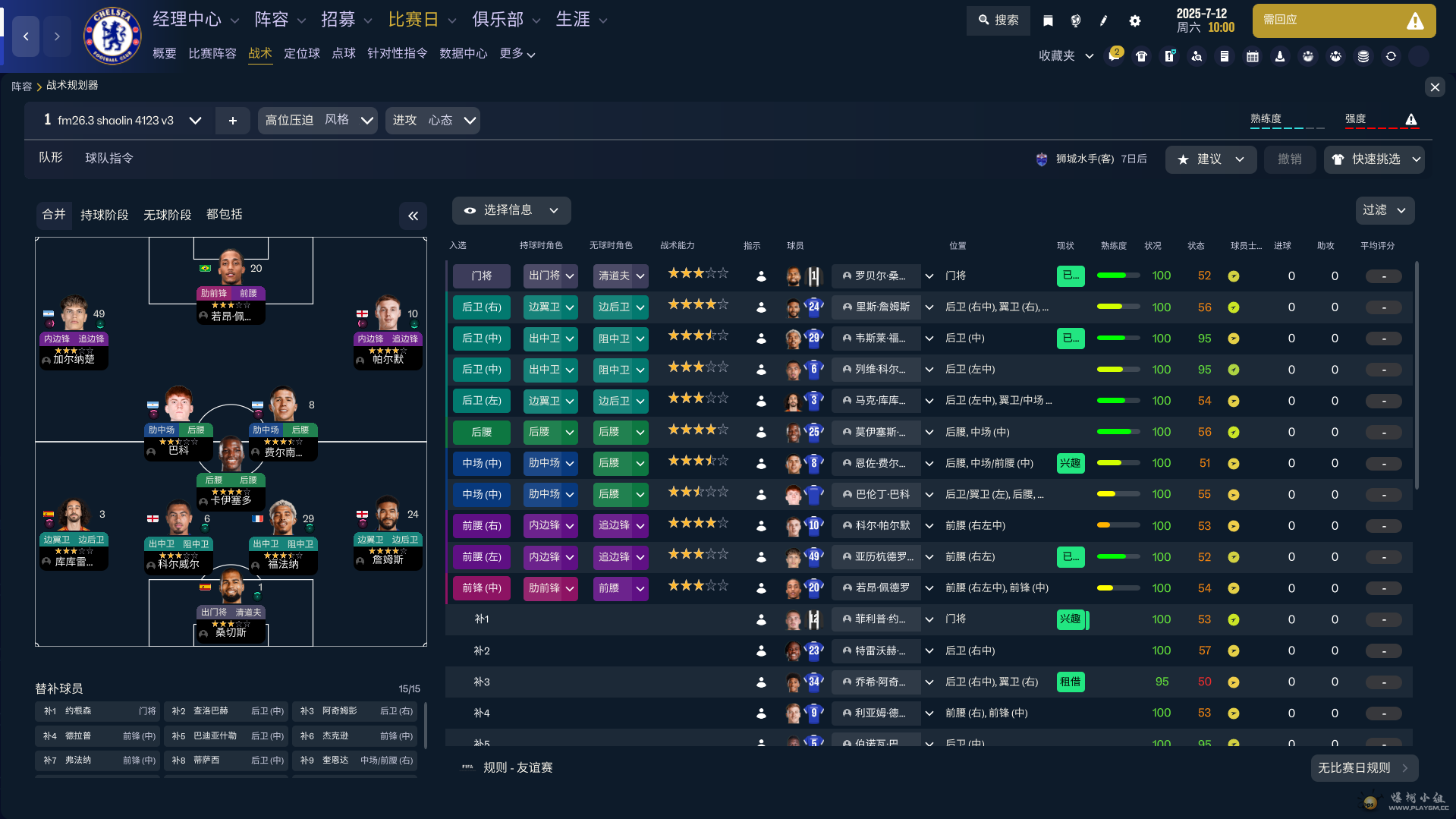Viewport: 1456px width, 819px height.
Task: Open the bookmark icon in top bar
Action: pyautogui.click(x=1048, y=20)
